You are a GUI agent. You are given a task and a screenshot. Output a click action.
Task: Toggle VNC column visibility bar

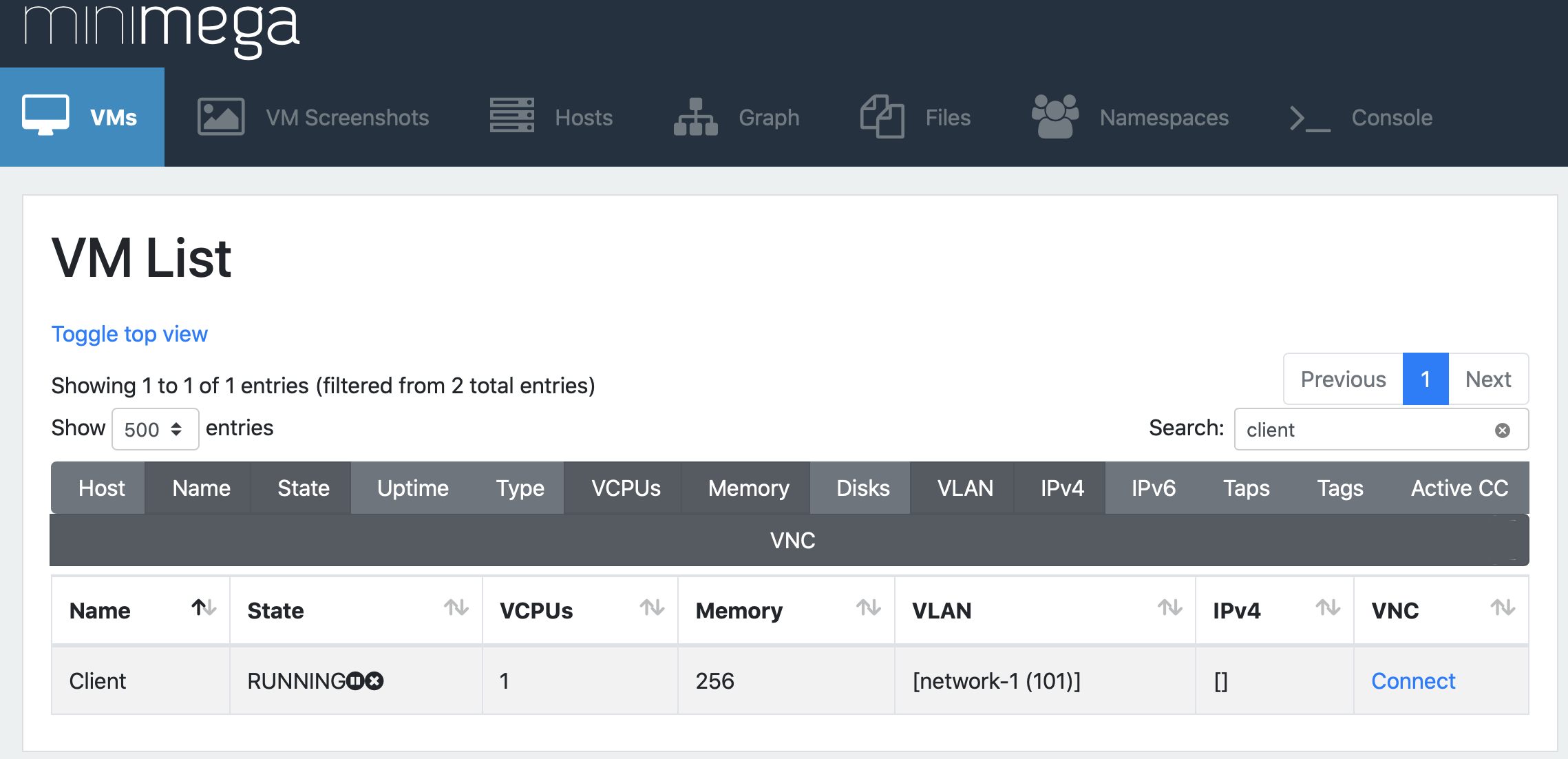[790, 541]
